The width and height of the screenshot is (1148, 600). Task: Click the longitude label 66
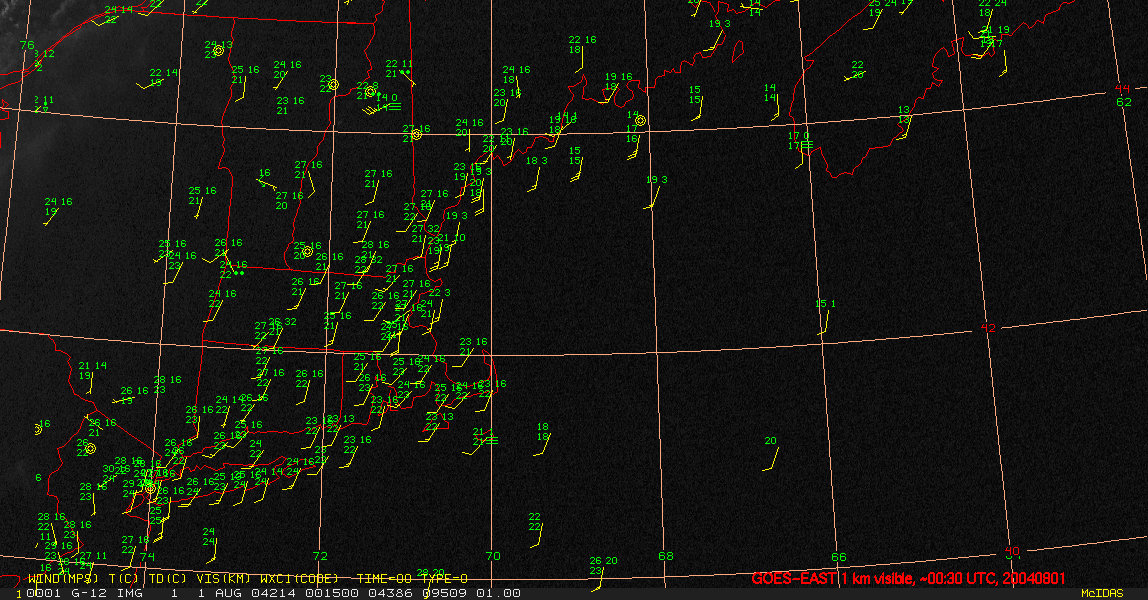coord(839,557)
